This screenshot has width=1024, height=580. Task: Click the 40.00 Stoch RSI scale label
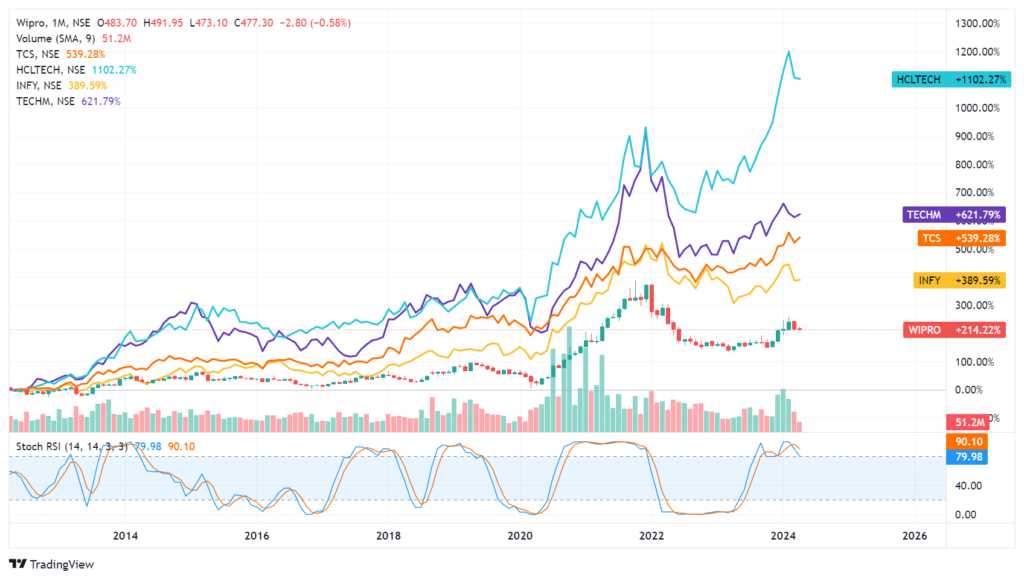tap(968, 486)
